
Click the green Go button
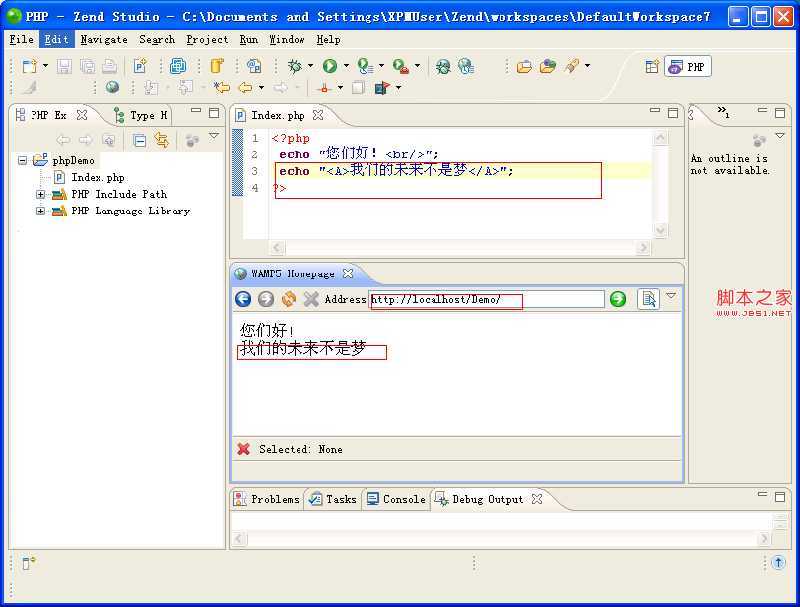point(618,299)
